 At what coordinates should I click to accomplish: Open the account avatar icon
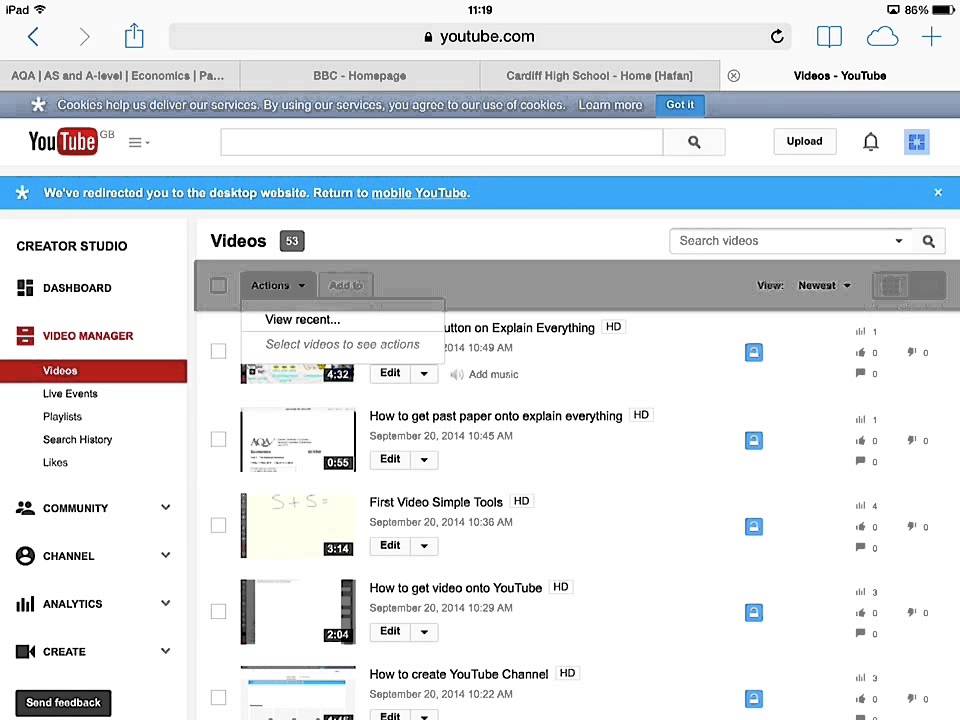917,142
